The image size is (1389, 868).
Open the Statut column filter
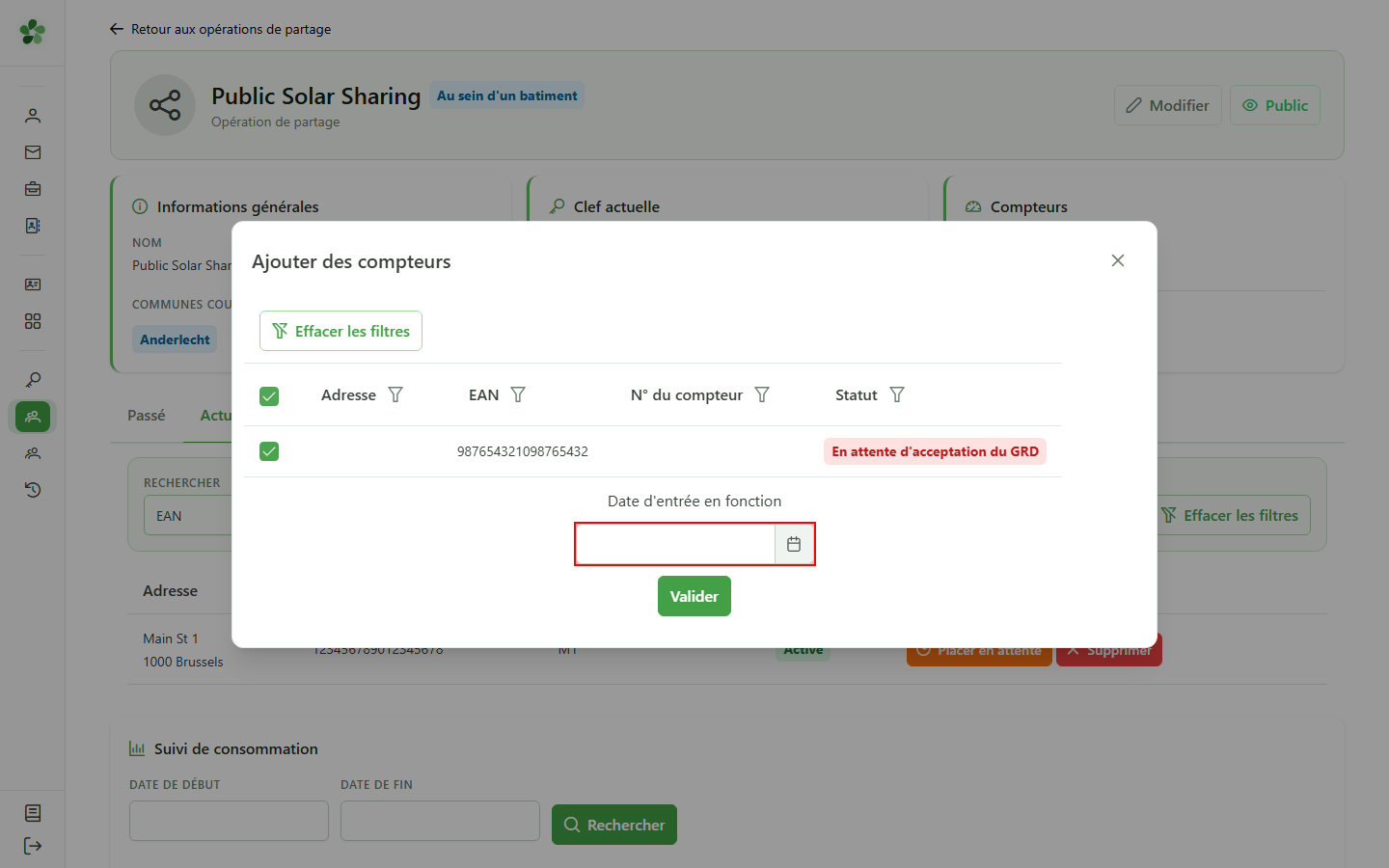tap(897, 394)
